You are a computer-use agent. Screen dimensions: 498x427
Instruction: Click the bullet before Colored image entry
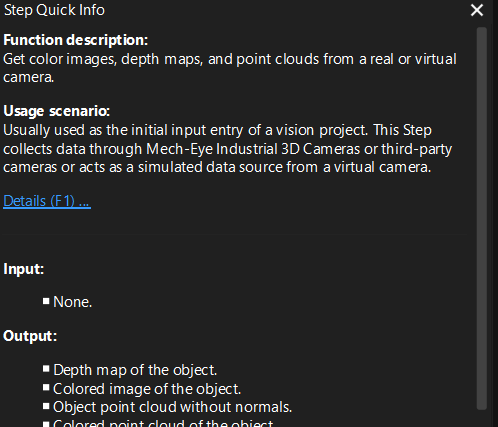pyautogui.click(x=46, y=387)
